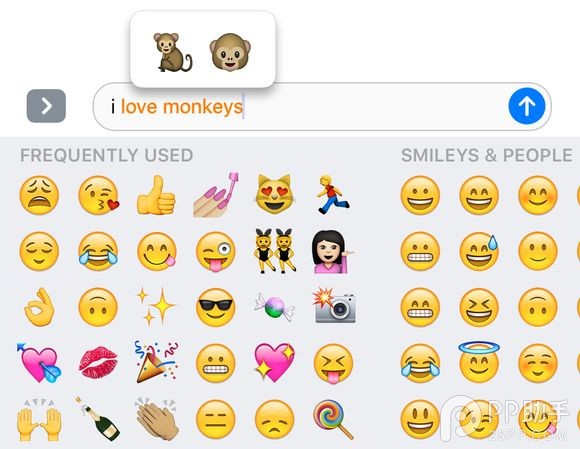Insert the running man emoji
This screenshot has height=449, width=580.
333,195
